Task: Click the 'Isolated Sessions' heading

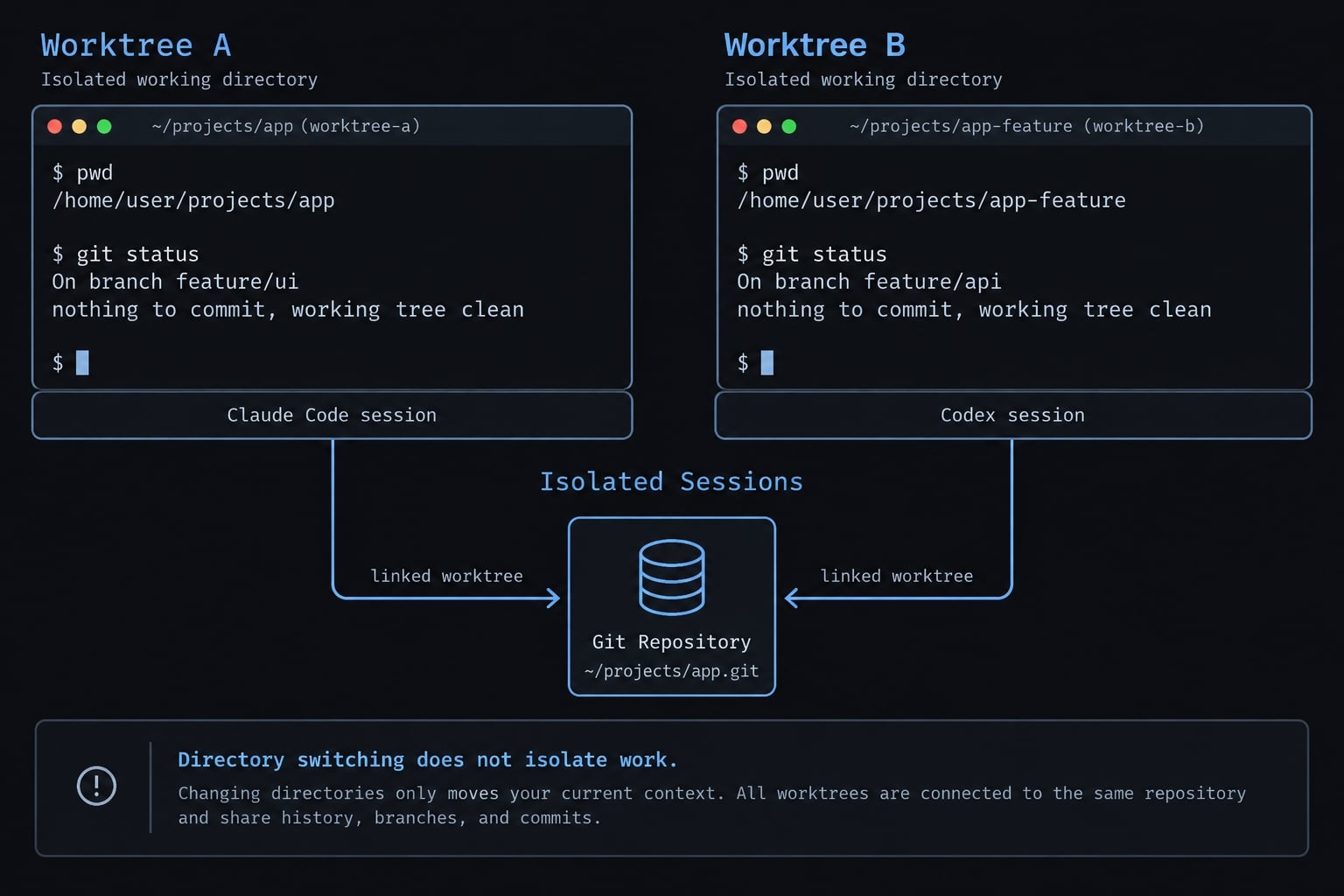Action: (x=671, y=482)
